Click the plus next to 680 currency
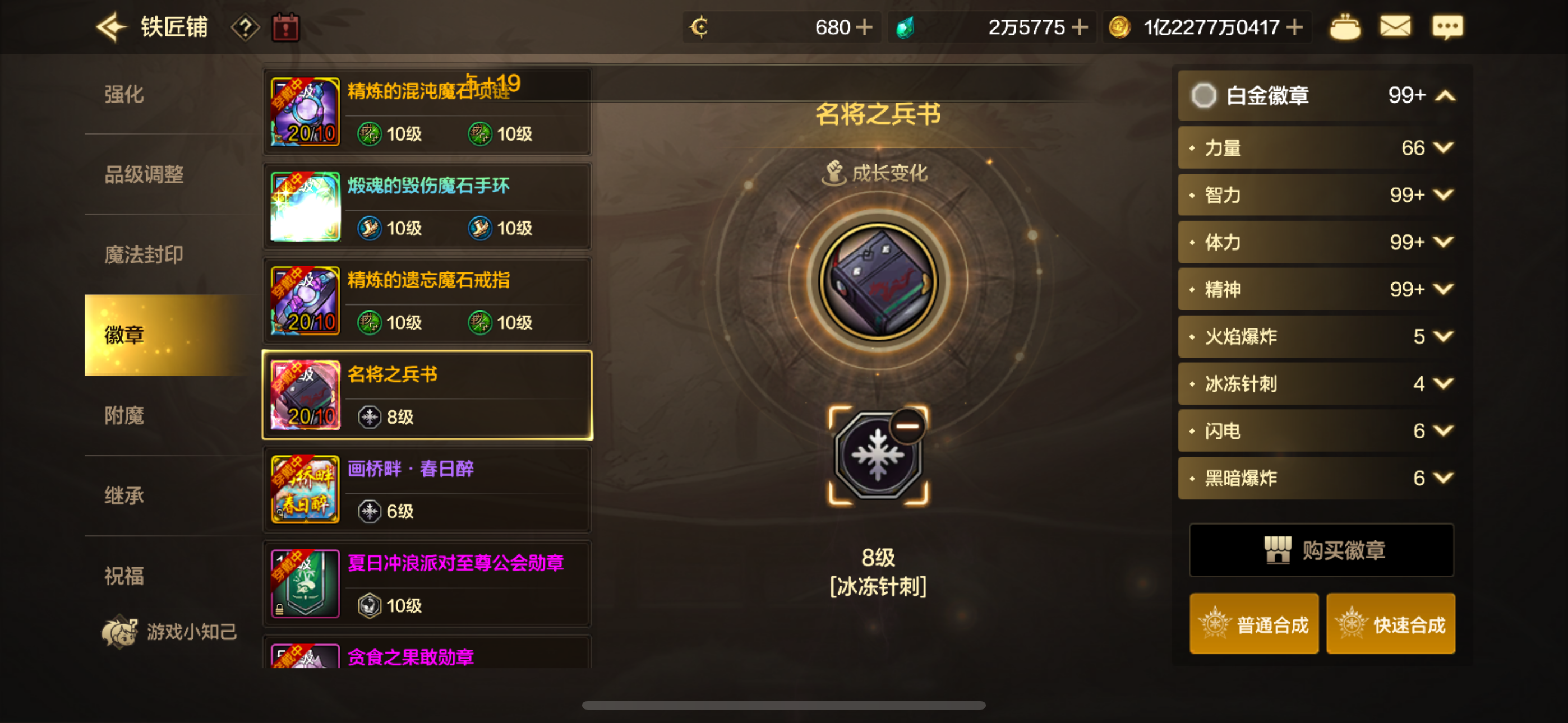 [x=864, y=27]
